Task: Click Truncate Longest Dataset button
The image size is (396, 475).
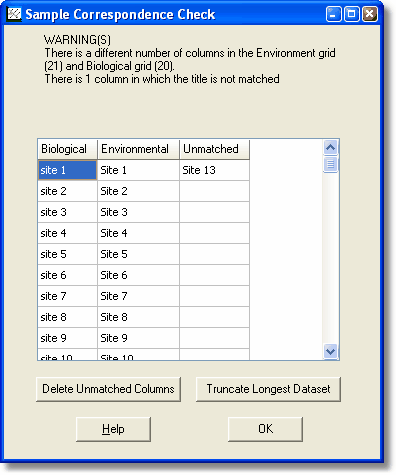Action: (268, 389)
